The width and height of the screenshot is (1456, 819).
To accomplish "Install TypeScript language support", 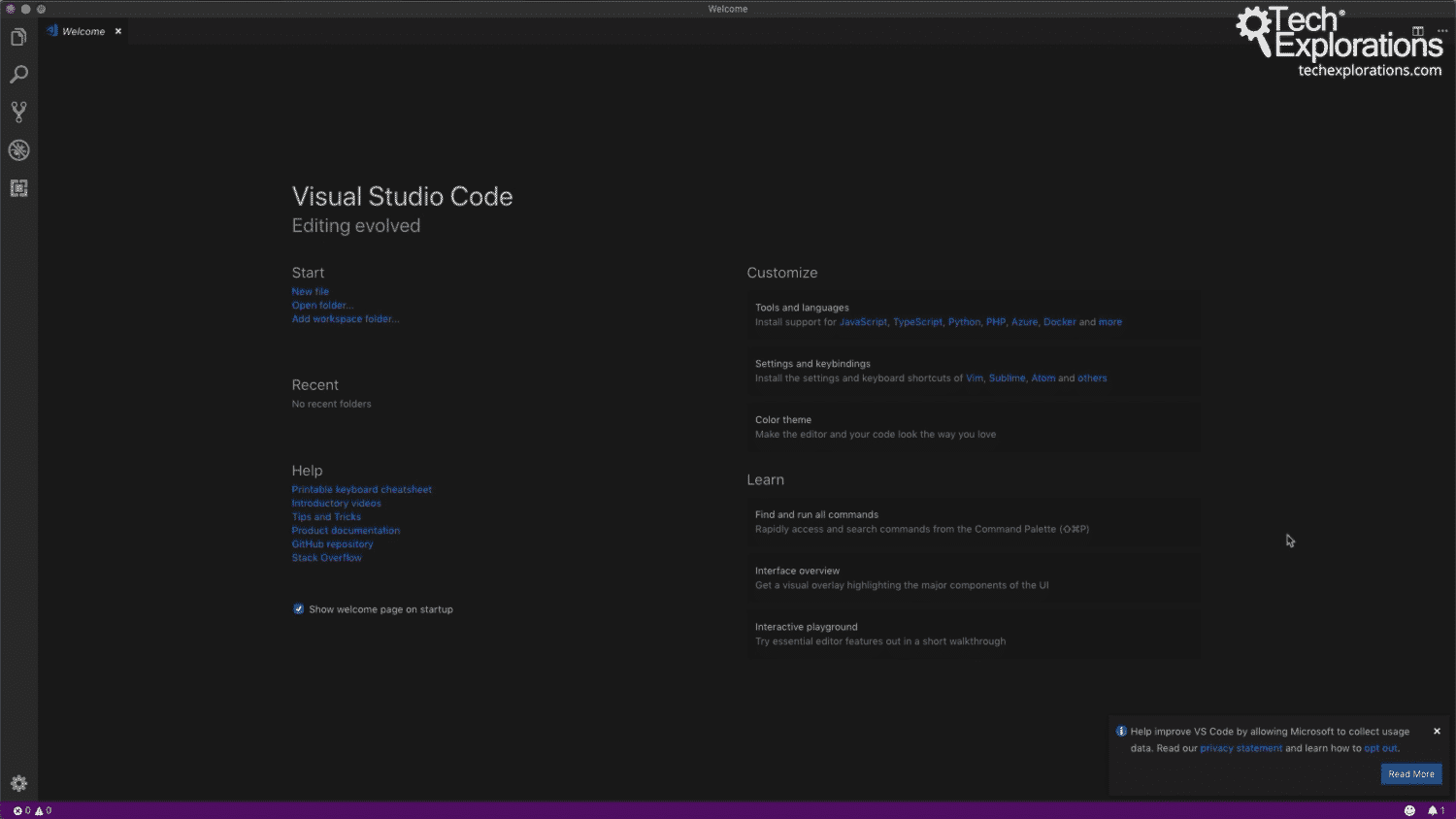I will [917, 322].
